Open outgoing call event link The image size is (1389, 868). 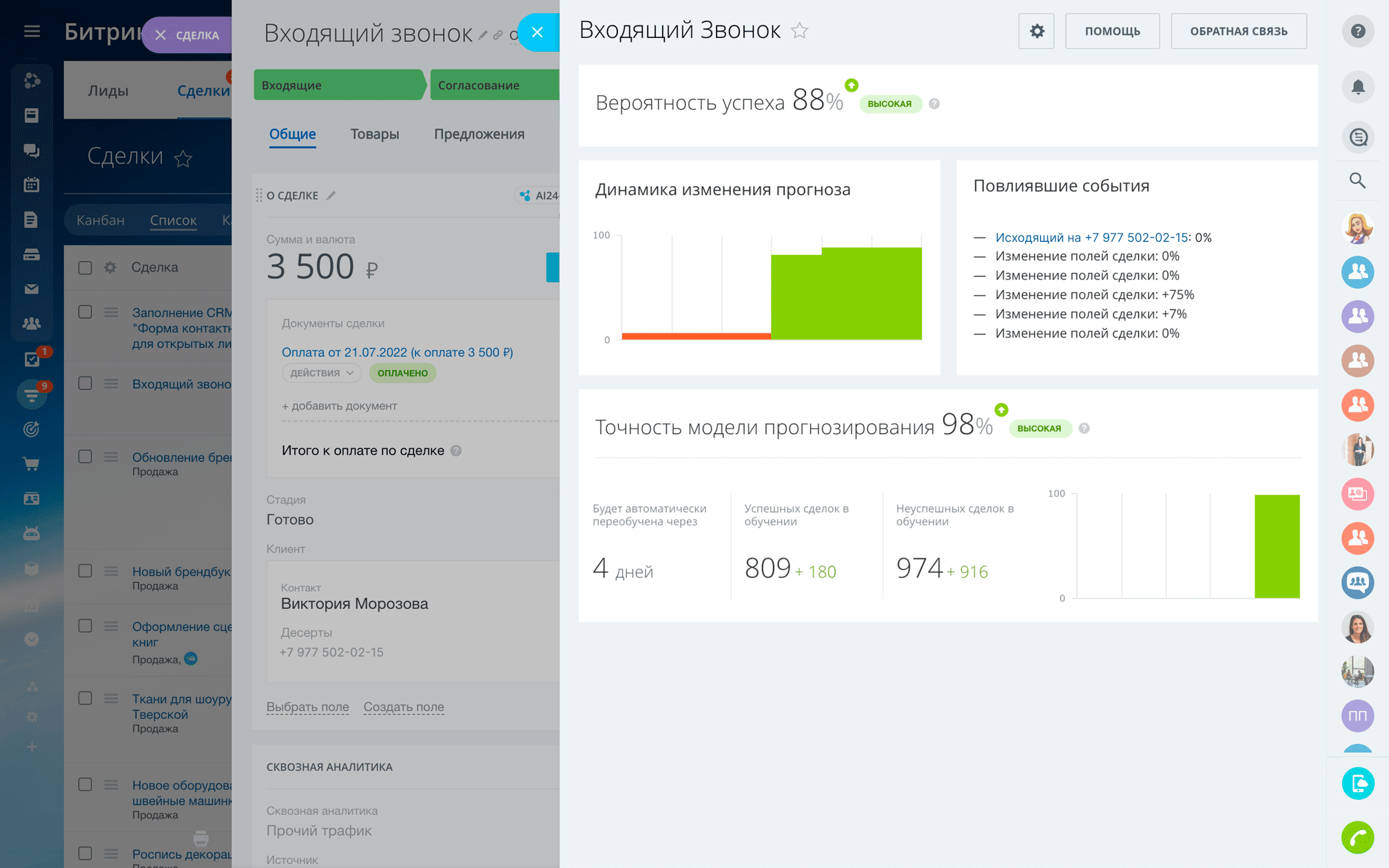pyautogui.click(x=1091, y=238)
